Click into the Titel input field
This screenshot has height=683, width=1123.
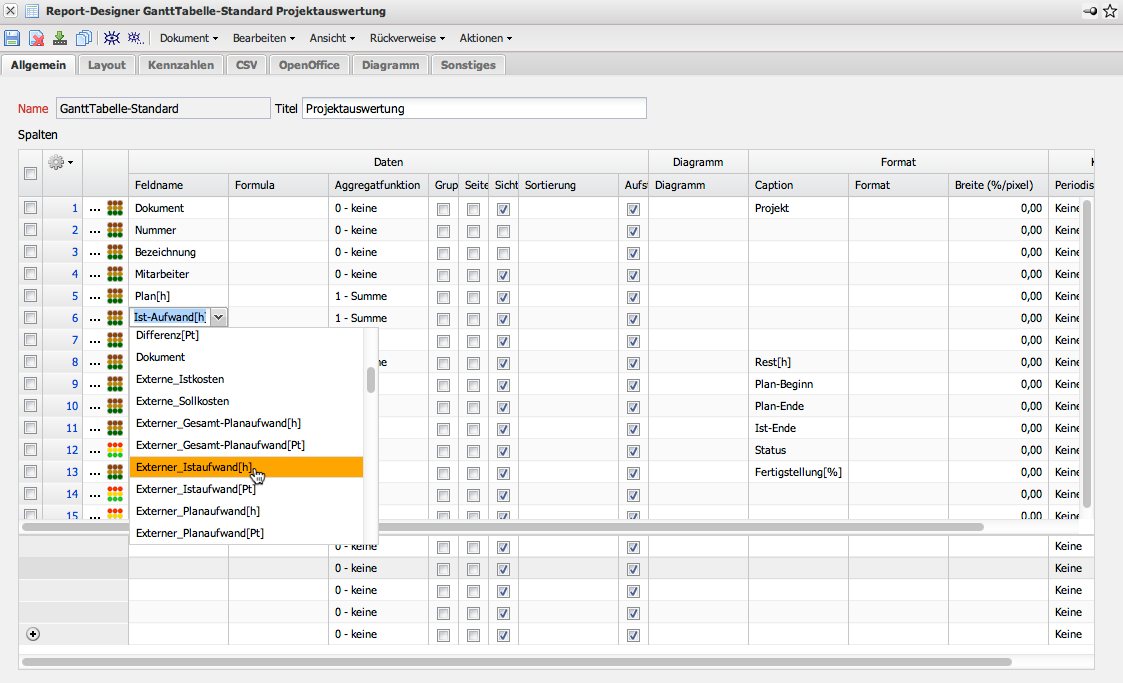pyautogui.click(x=473, y=108)
